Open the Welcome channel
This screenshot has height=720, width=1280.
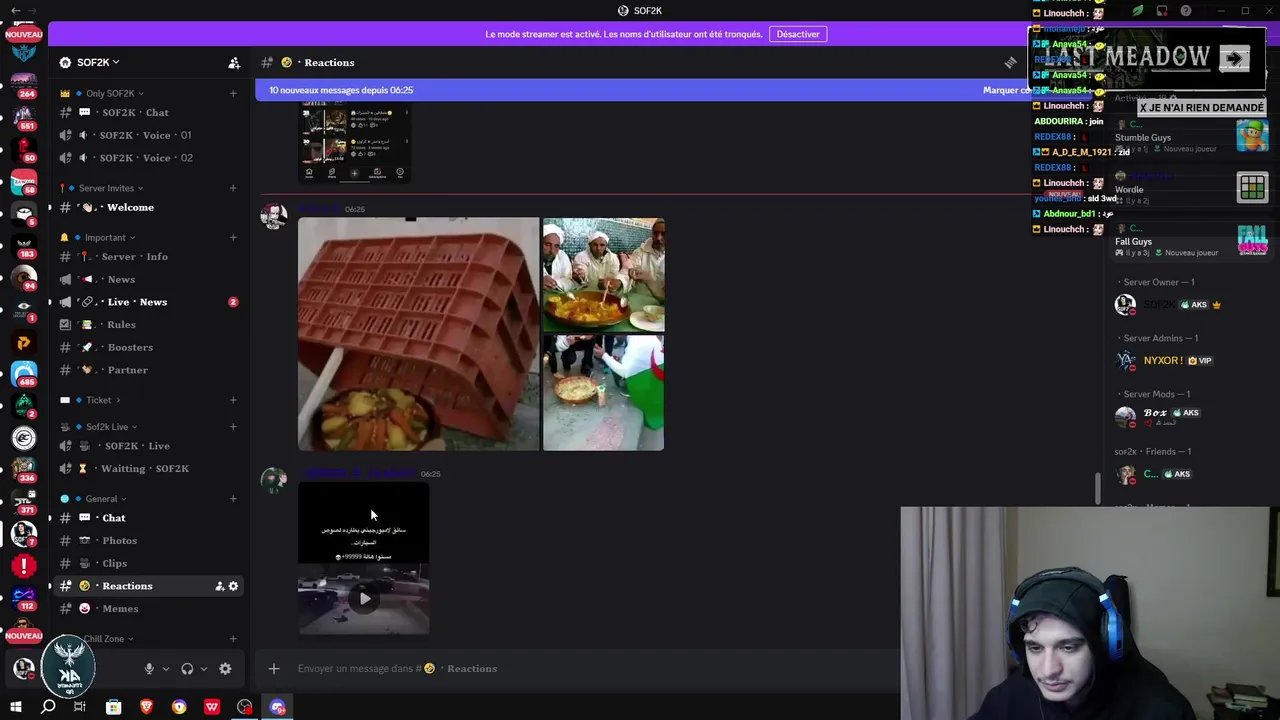click(149, 207)
